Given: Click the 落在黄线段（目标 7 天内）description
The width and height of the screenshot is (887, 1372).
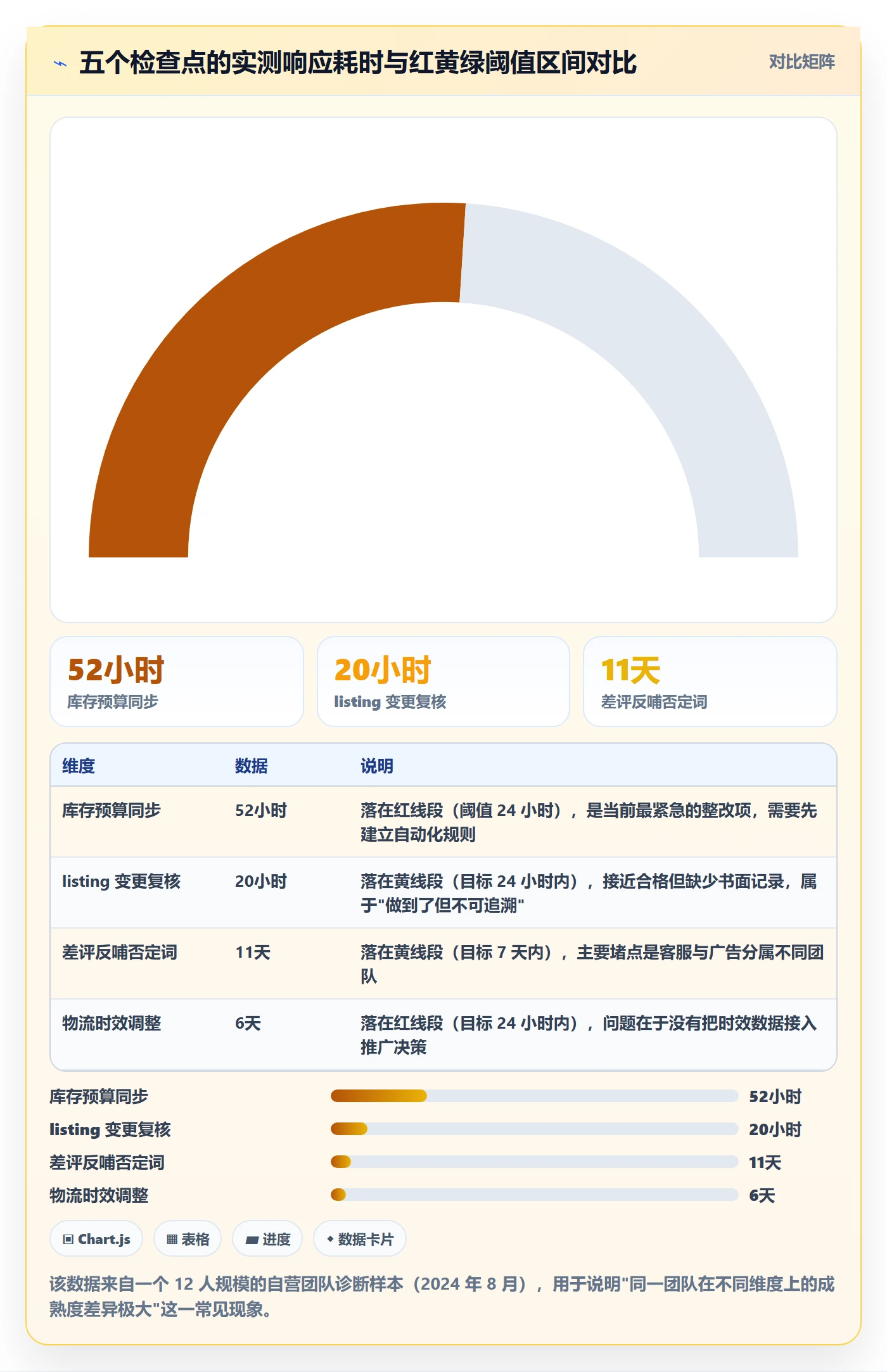Looking at the screenshot, I should click(592, 964).
